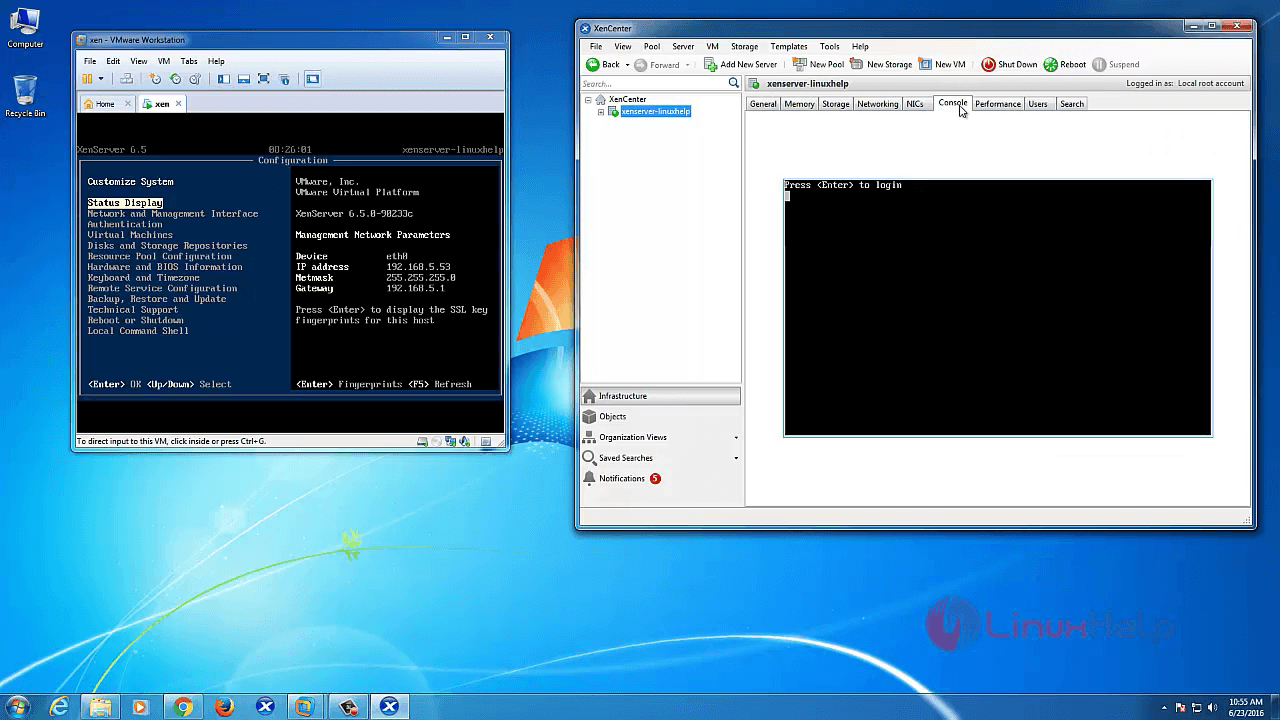Open XenCenter Storage menu

coord(744,46)
